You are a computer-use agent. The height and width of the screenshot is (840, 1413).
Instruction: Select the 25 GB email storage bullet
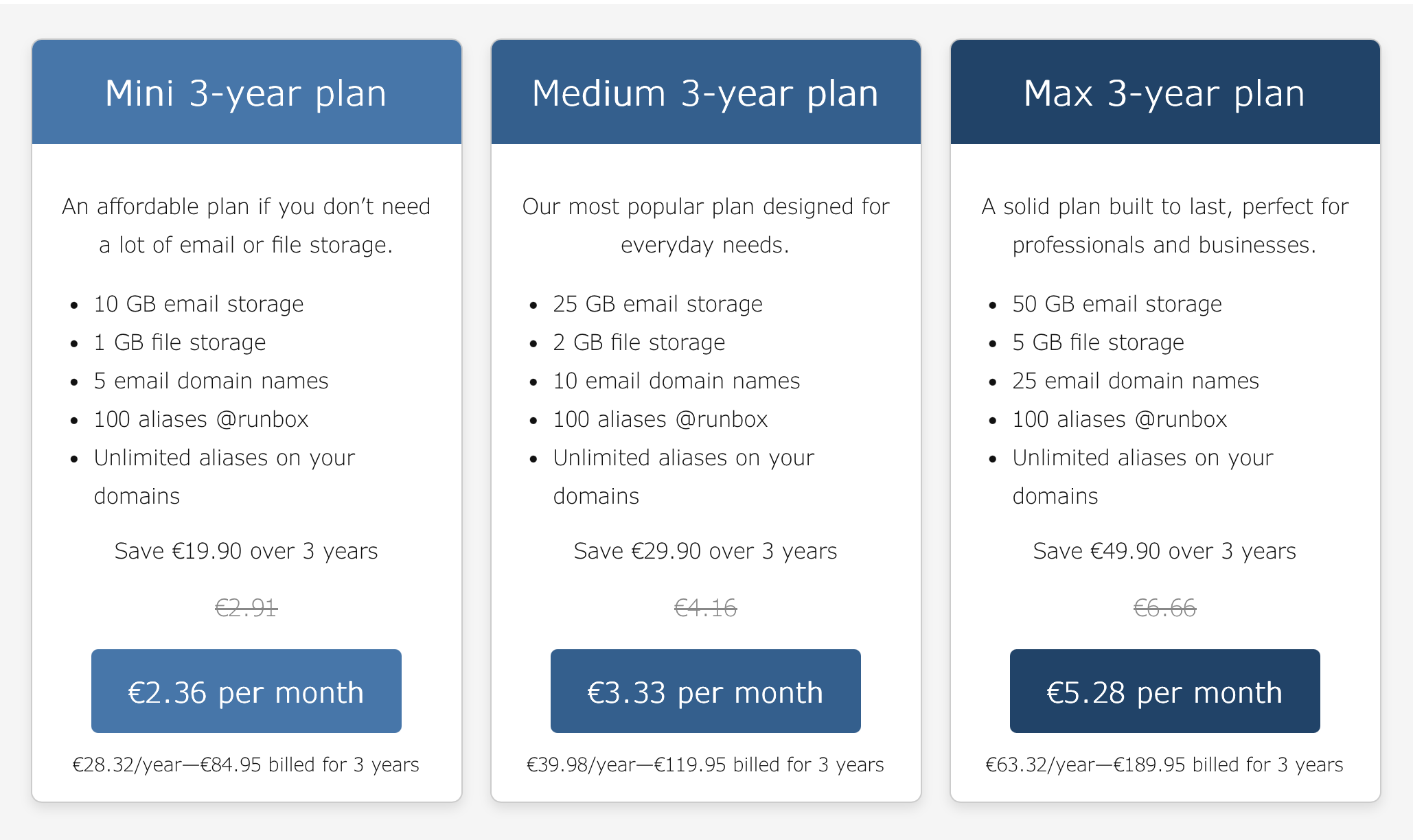click(x=656, y=303)
